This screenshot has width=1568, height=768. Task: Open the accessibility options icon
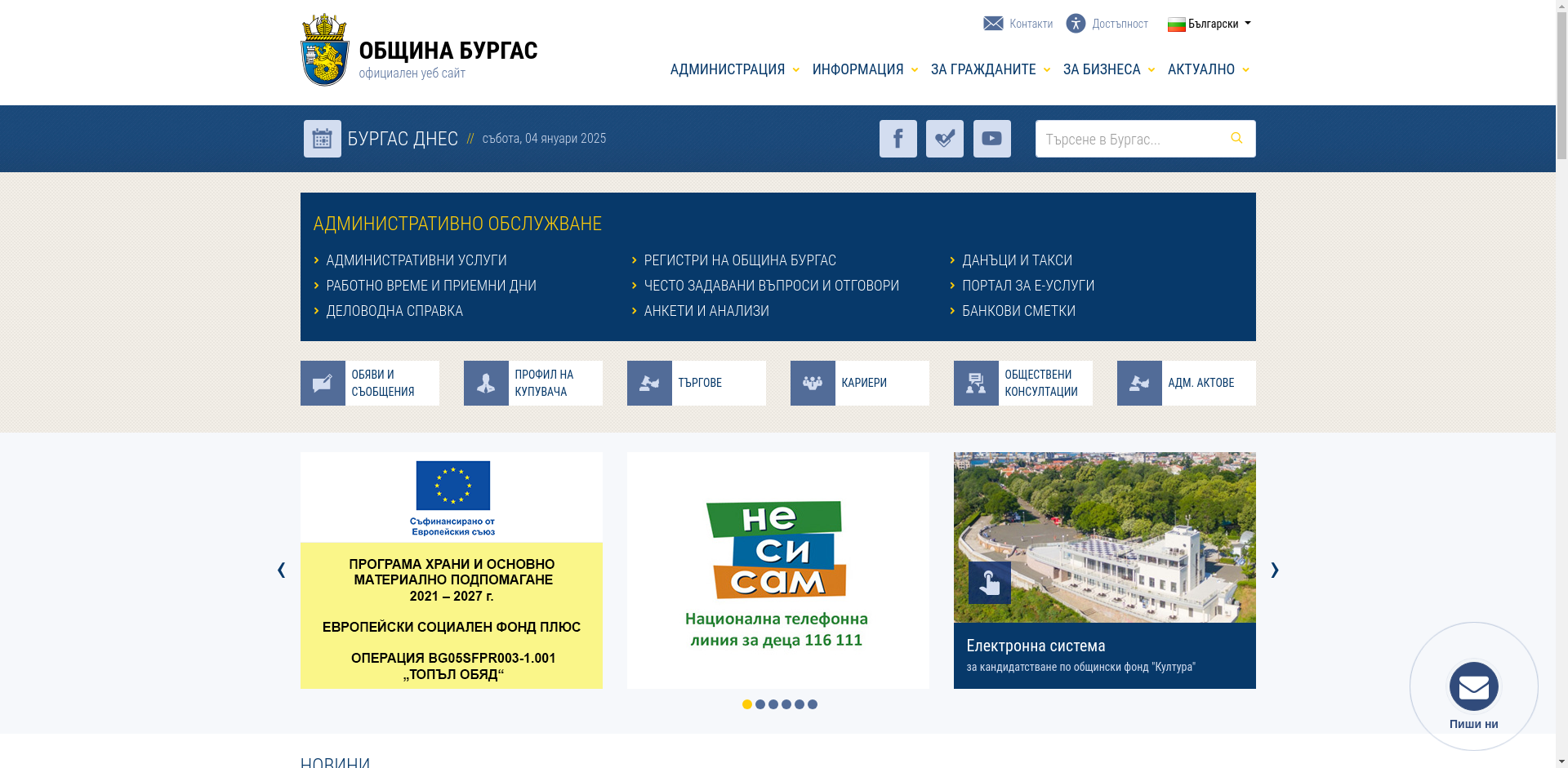click(1076, 24)
